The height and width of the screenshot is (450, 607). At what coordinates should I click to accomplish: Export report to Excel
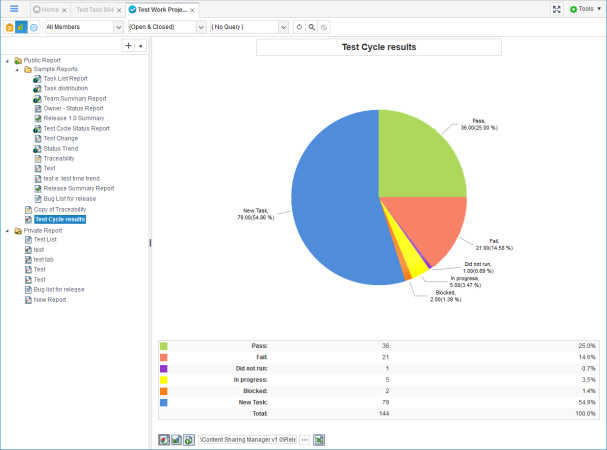319,440
